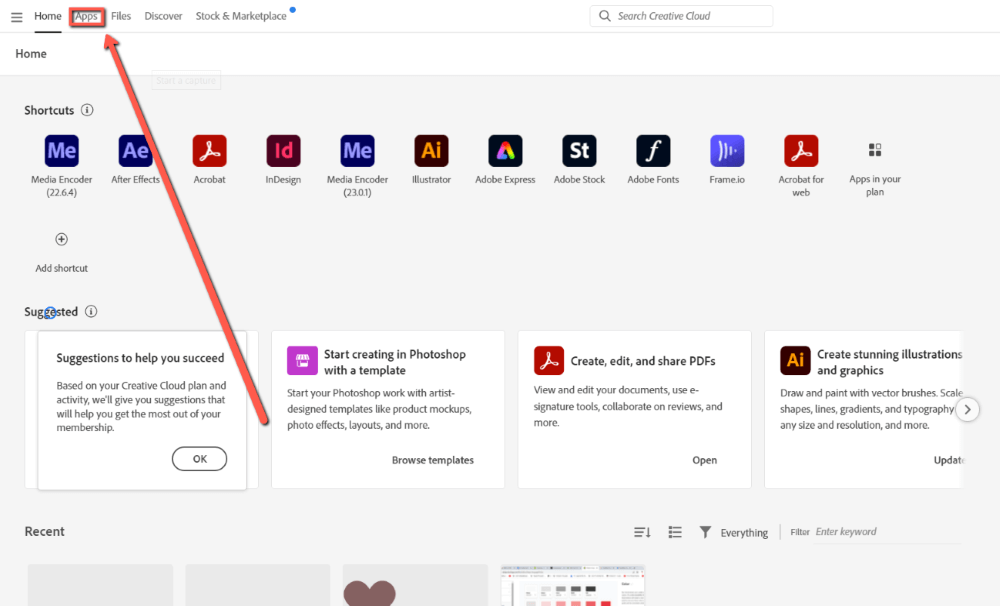Open the Everything filter dropdown

tap(744, 533)
